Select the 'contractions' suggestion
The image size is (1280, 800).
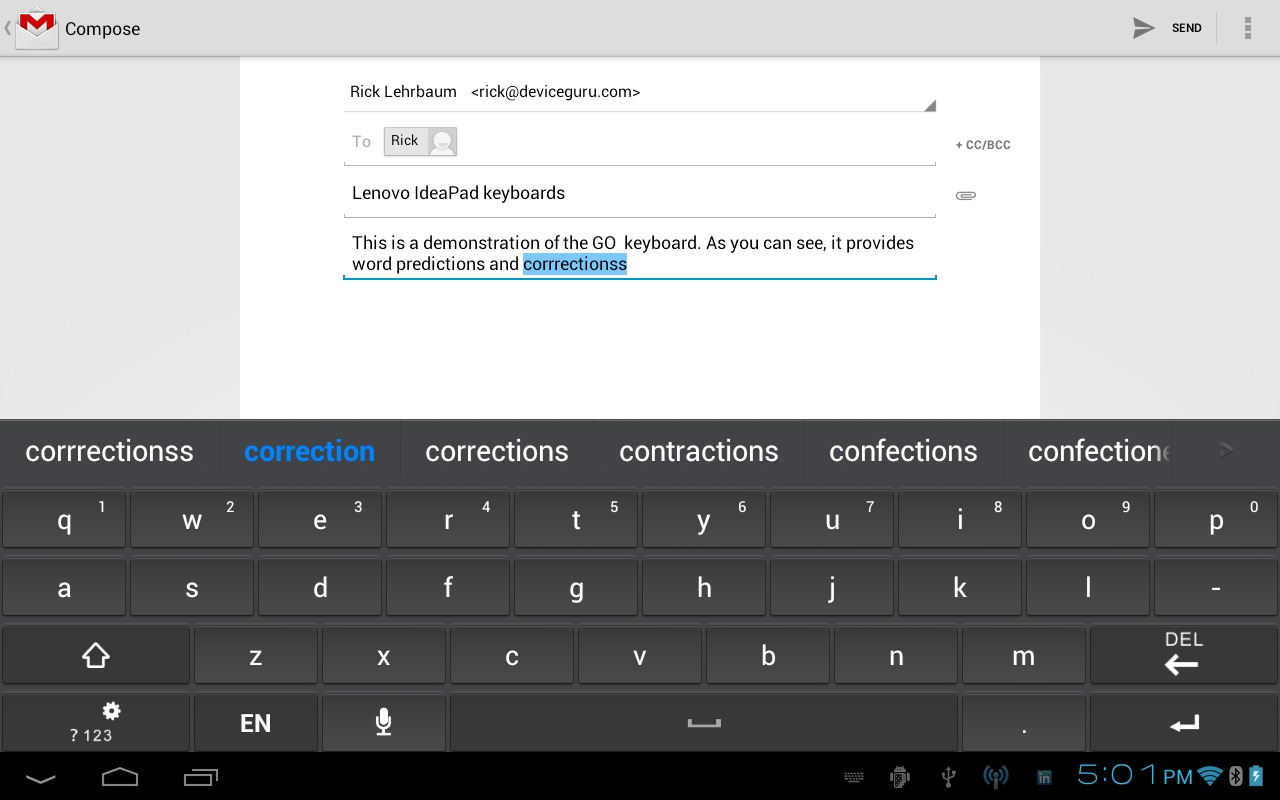point(699,451)
